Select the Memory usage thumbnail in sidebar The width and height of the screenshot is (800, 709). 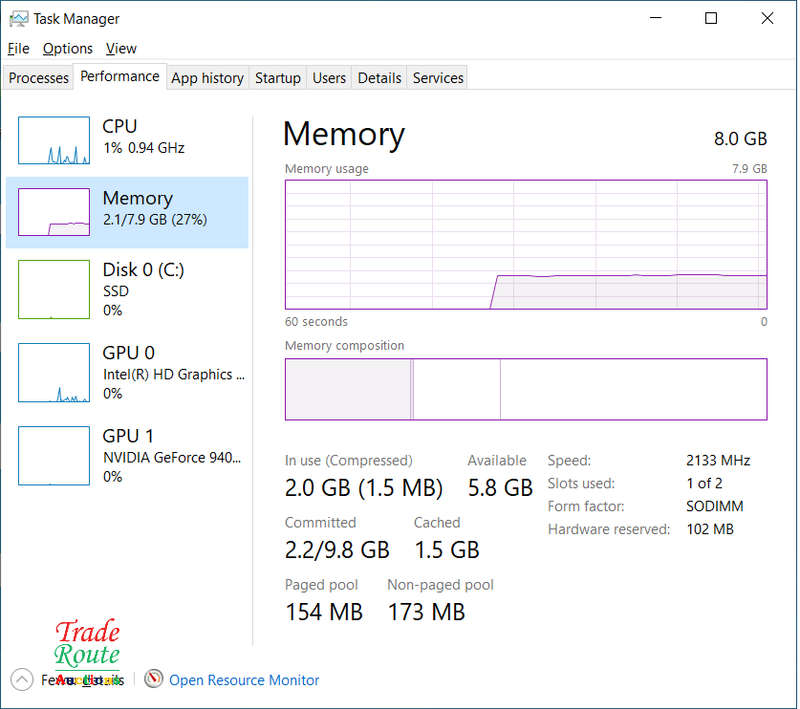(54, 212)
